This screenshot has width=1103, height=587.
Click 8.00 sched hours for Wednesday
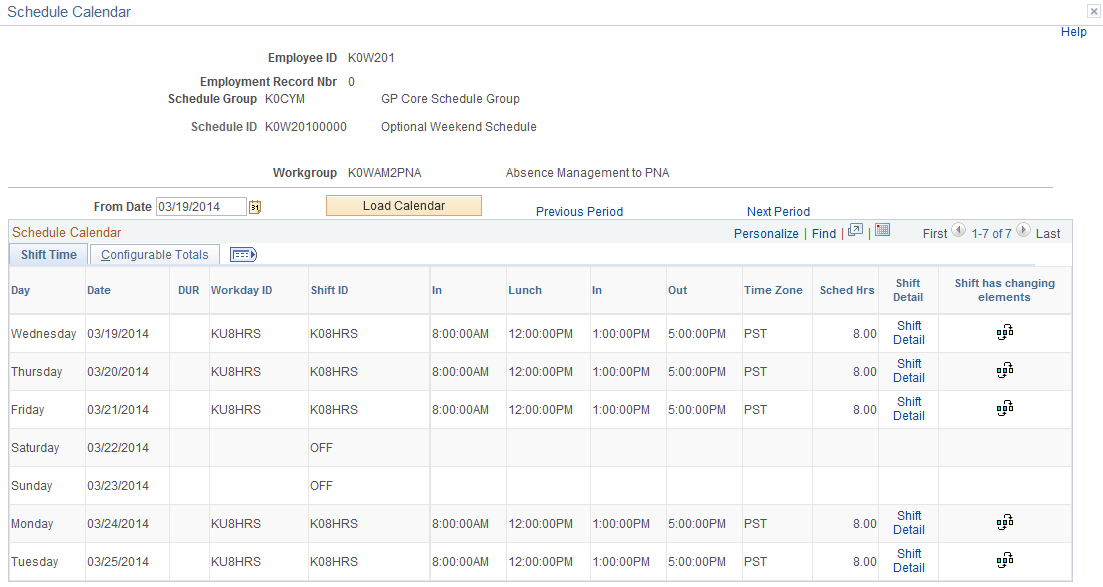865,334
